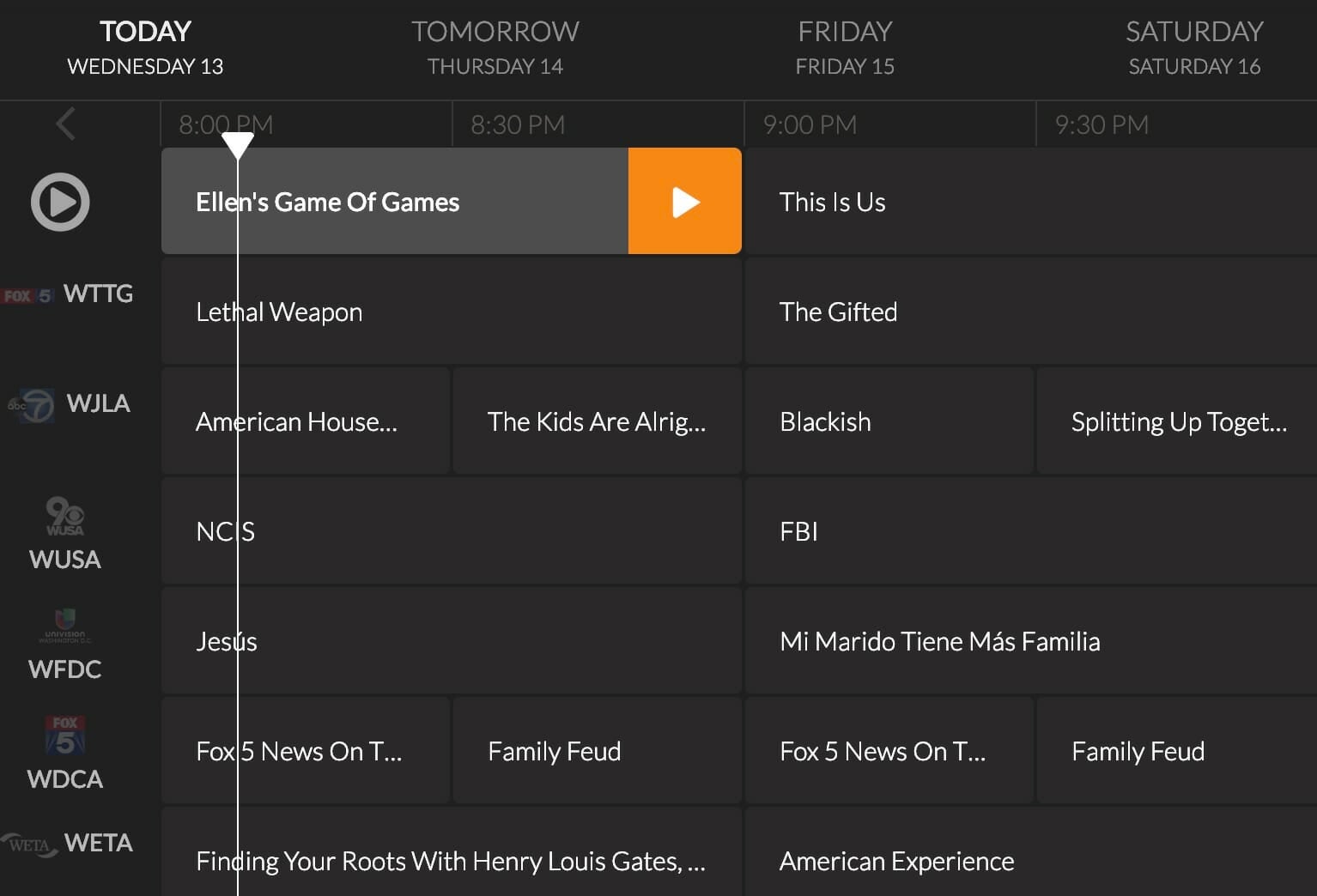Screen dimensions: 1317x896
Task: Go back using the left chevron arrow
Action: [65, 124]
